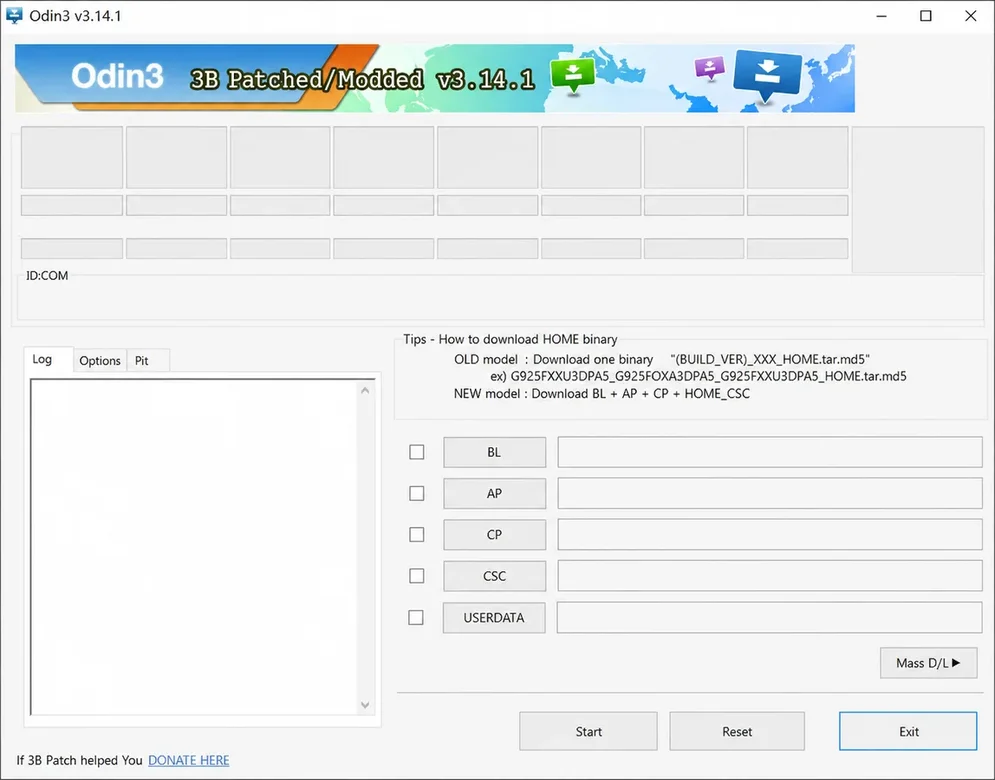Maximize the Odin3 window
This screenshot has width=995, height=780.
point(926,16)
